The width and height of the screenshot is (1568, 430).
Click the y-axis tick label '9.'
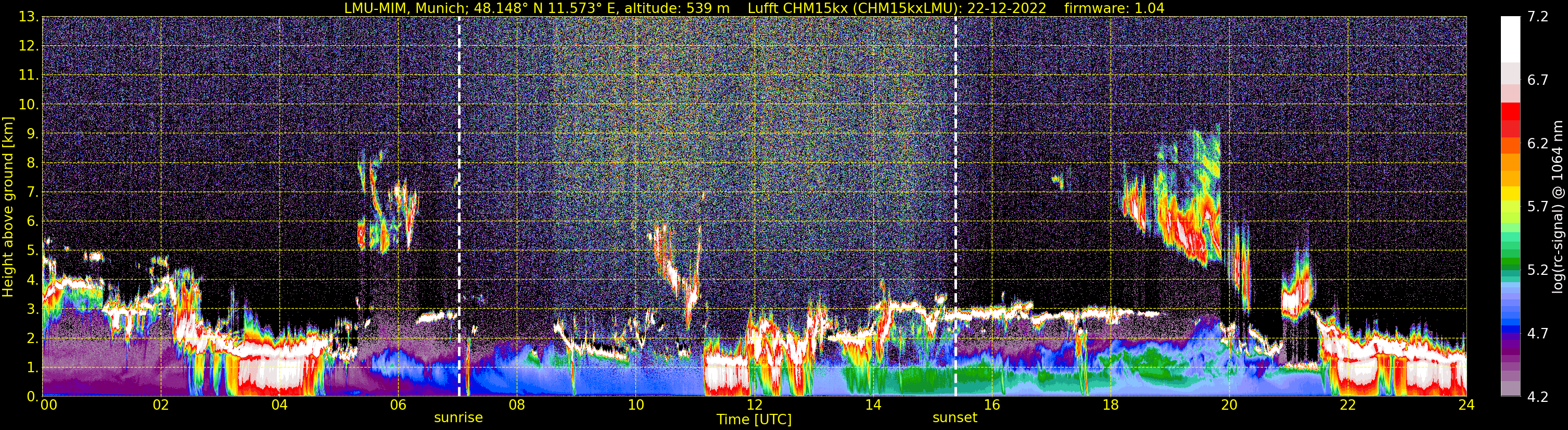33,134
